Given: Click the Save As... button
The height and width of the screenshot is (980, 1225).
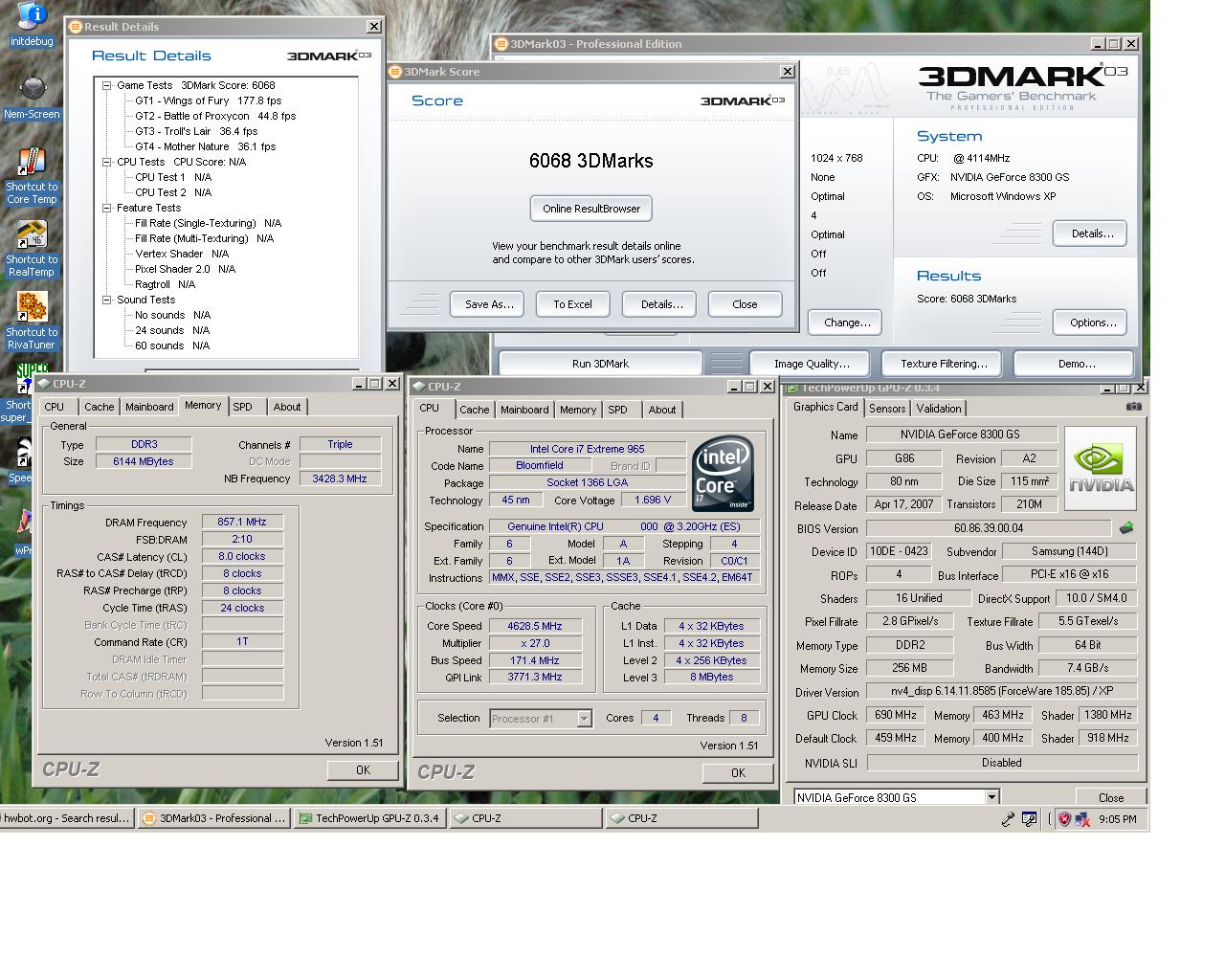Looking at the screenshot, I should click(489, 304).
